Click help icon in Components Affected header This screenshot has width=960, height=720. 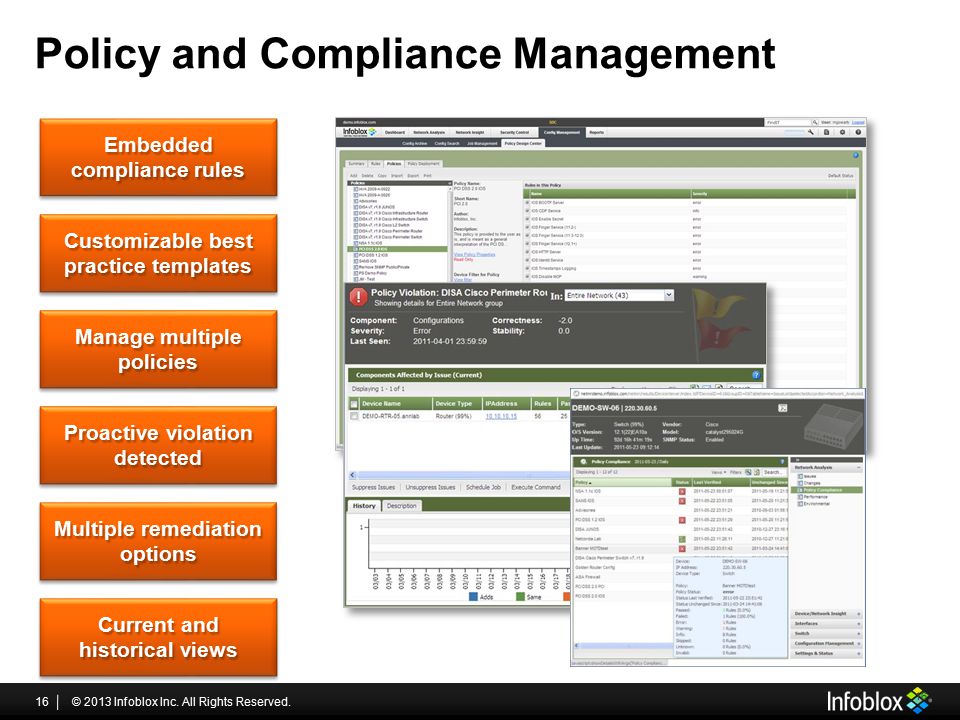point(756,375)
